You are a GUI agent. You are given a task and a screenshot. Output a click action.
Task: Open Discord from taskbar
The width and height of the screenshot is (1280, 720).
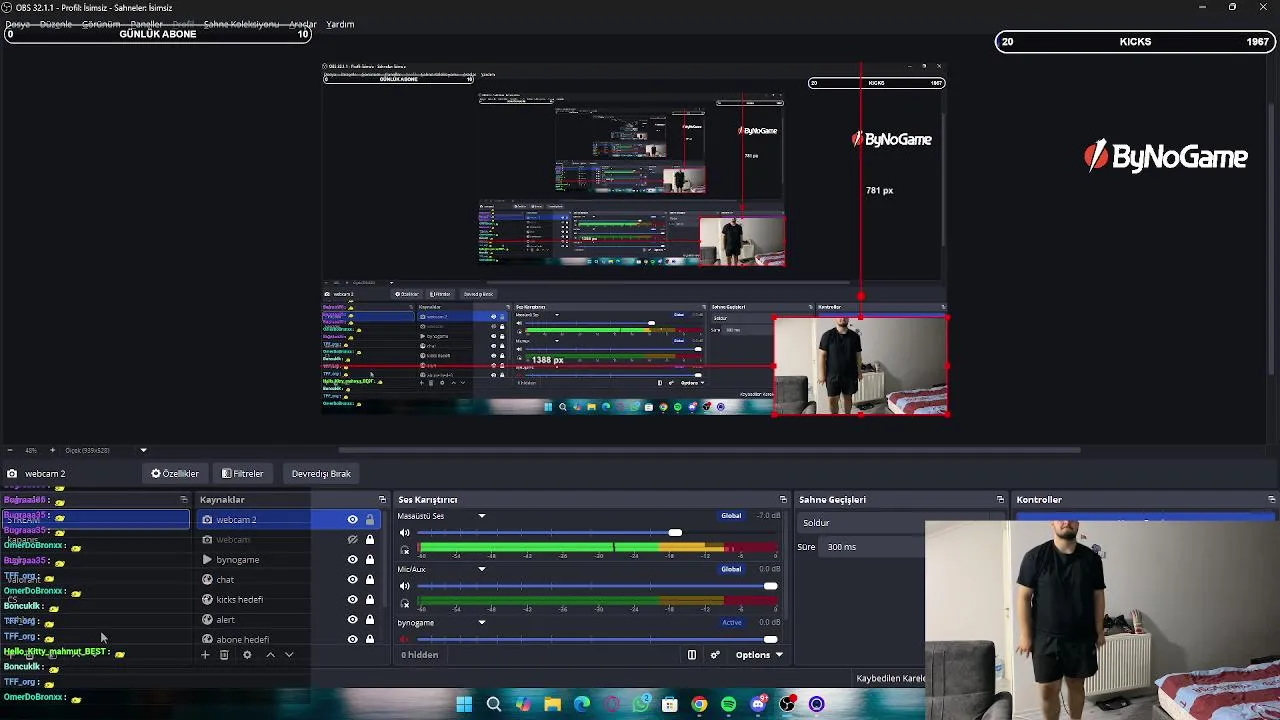[x=758, y=704]
